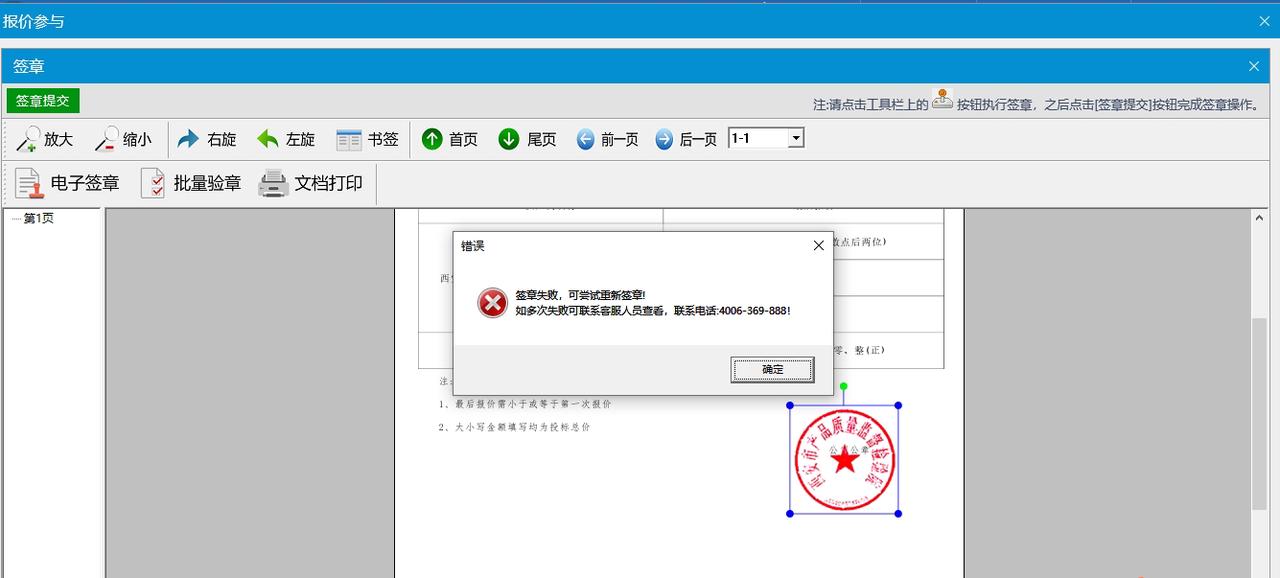Close the 错误 error dialog
The height and width of the screenshot is (578, 1280).
click(x=818, y=245)
